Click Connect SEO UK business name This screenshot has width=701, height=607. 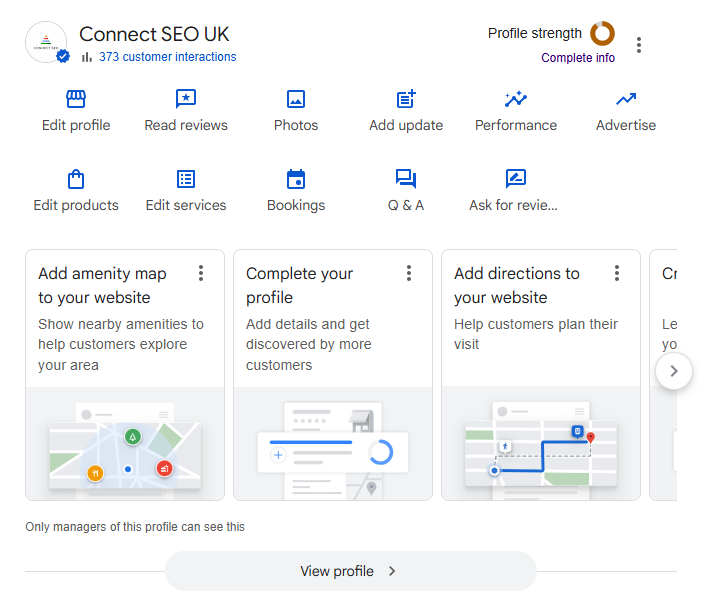tap(154, 34)
